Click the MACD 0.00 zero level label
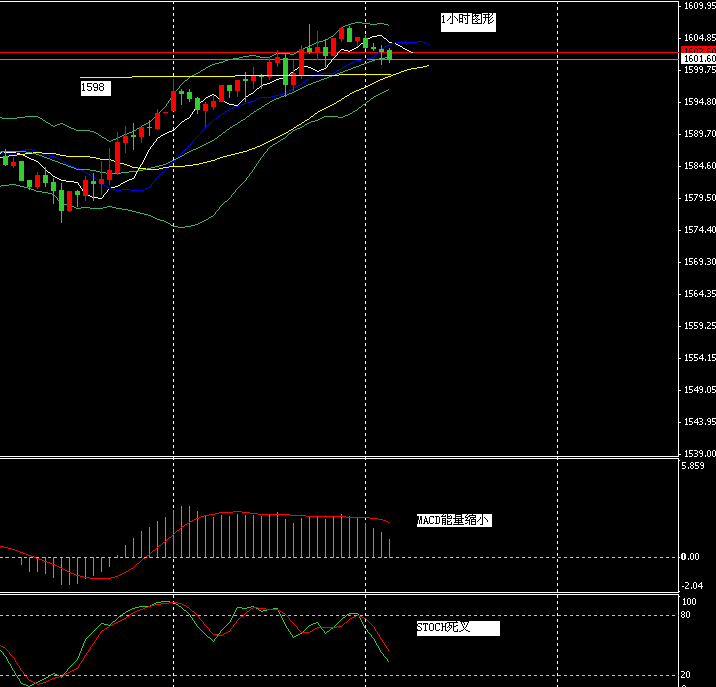This screenshot has height=687, width=716. coord(690,557)
